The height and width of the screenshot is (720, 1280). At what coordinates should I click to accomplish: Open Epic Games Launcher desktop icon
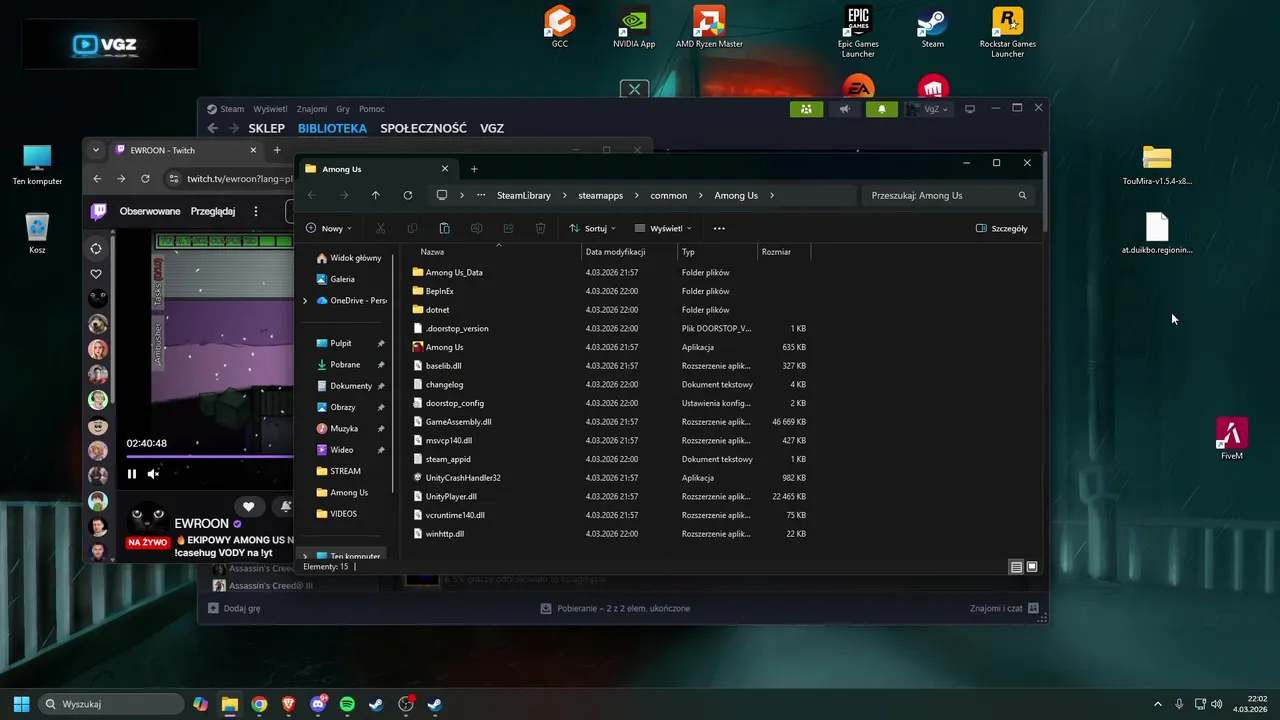tap(858, 32)
